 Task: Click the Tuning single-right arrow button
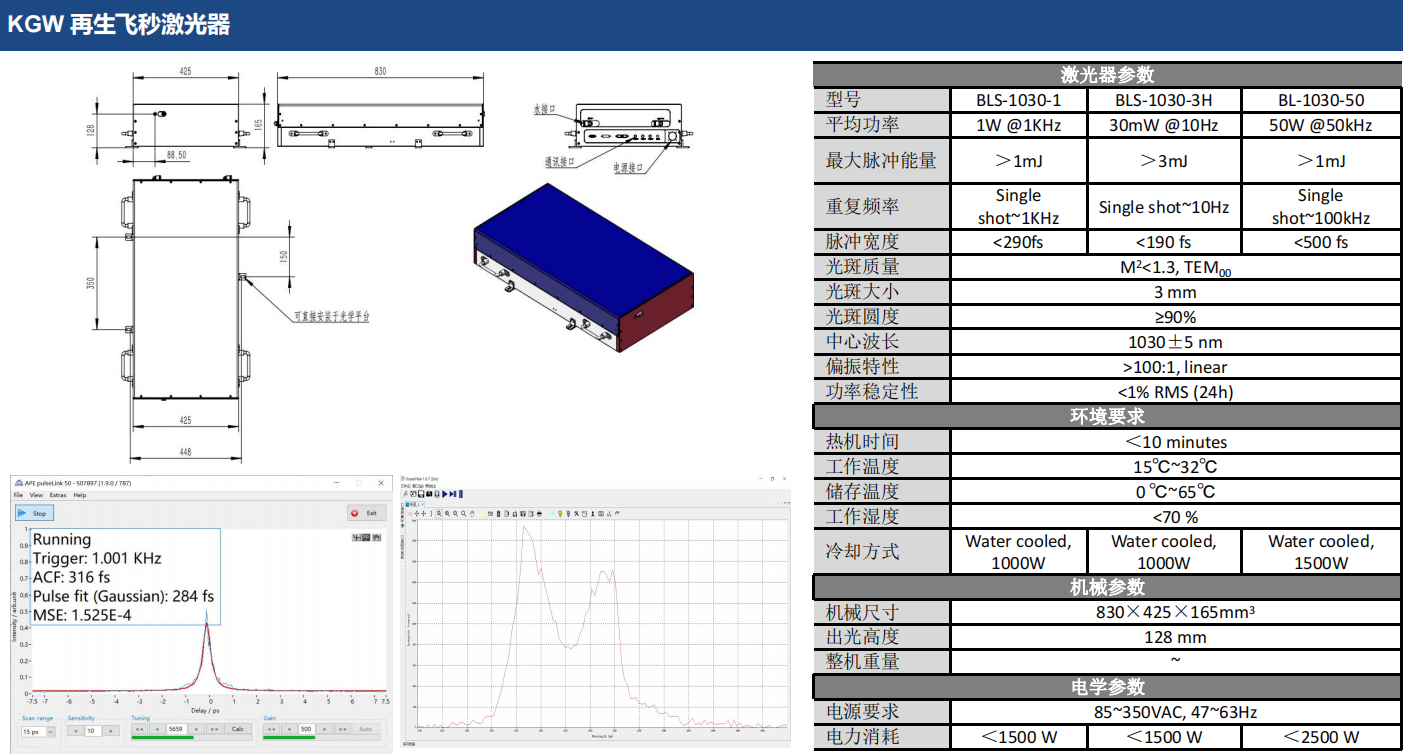click(196, 729)
